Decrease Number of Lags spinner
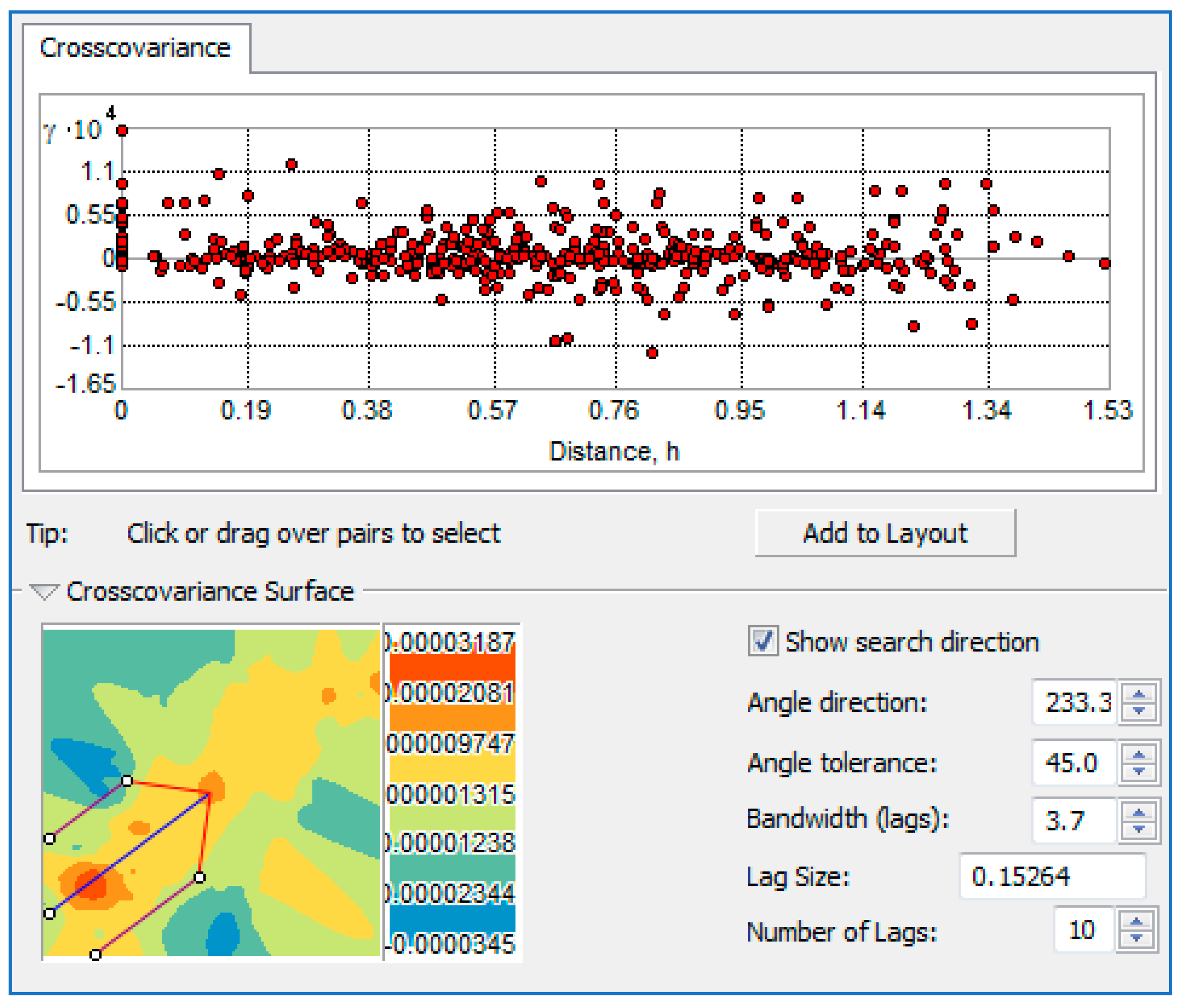Image resolution: width=1184 pixels, height=1008 pixels. [1136, 937]
